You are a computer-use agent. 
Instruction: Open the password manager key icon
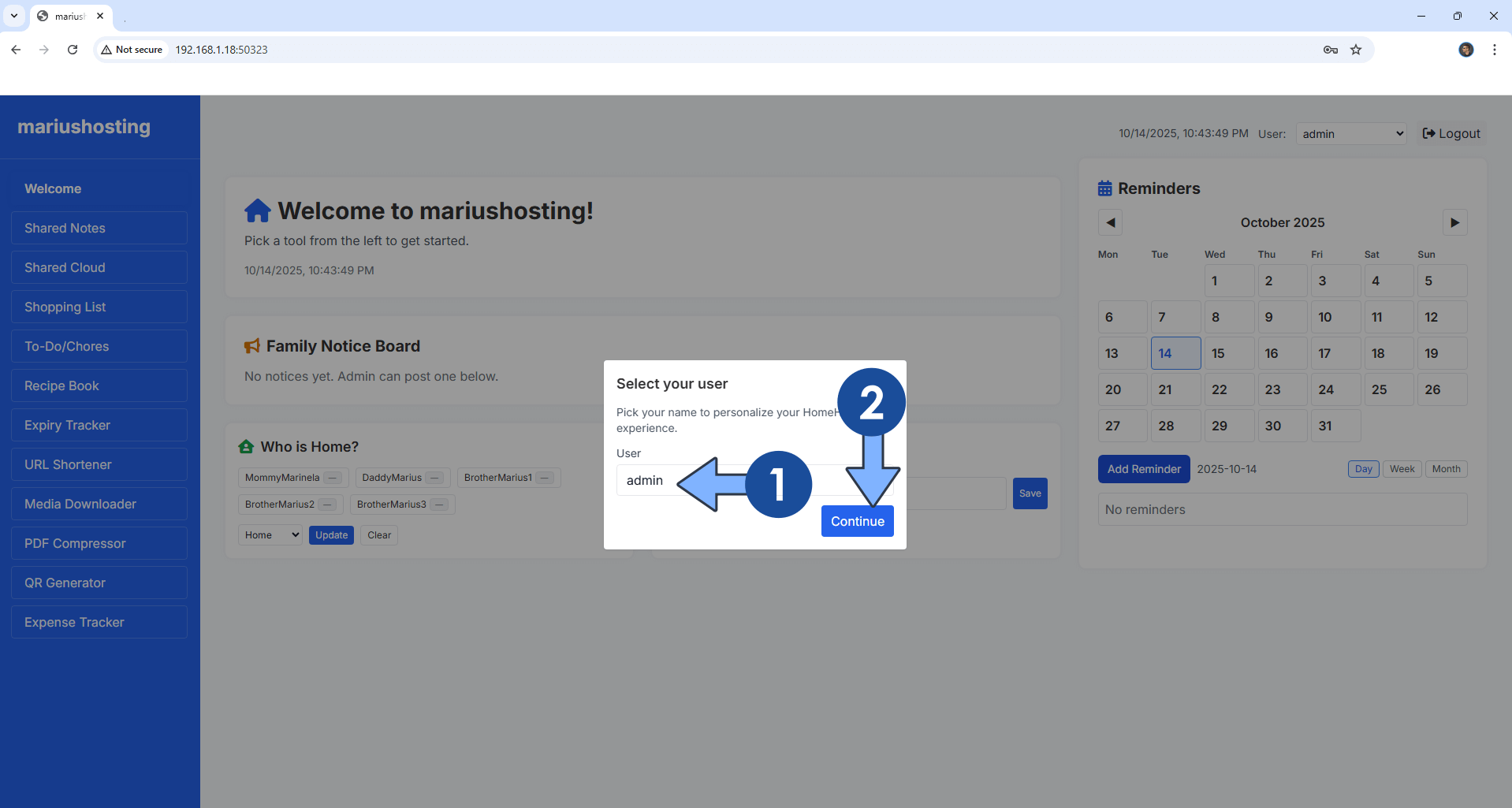click(1331, 50)
